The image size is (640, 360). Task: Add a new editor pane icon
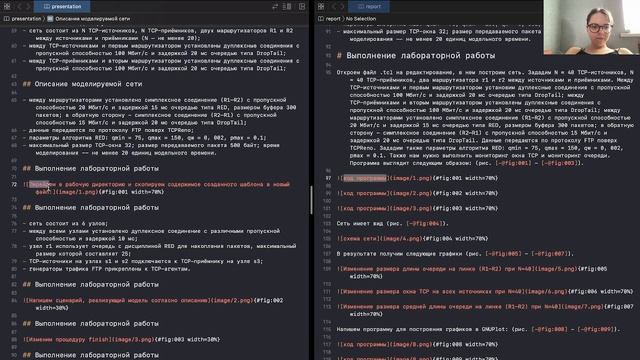302,6
